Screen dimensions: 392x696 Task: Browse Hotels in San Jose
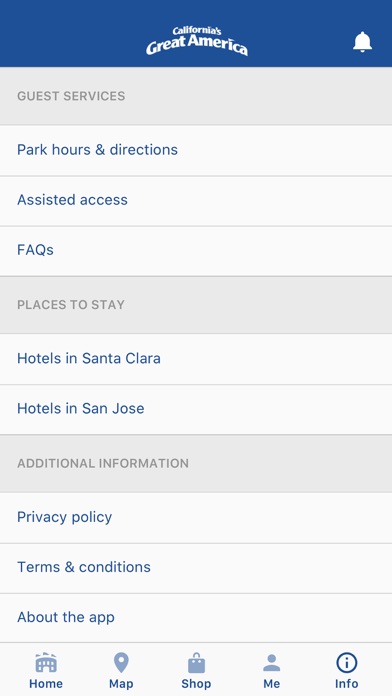[196, 409]
